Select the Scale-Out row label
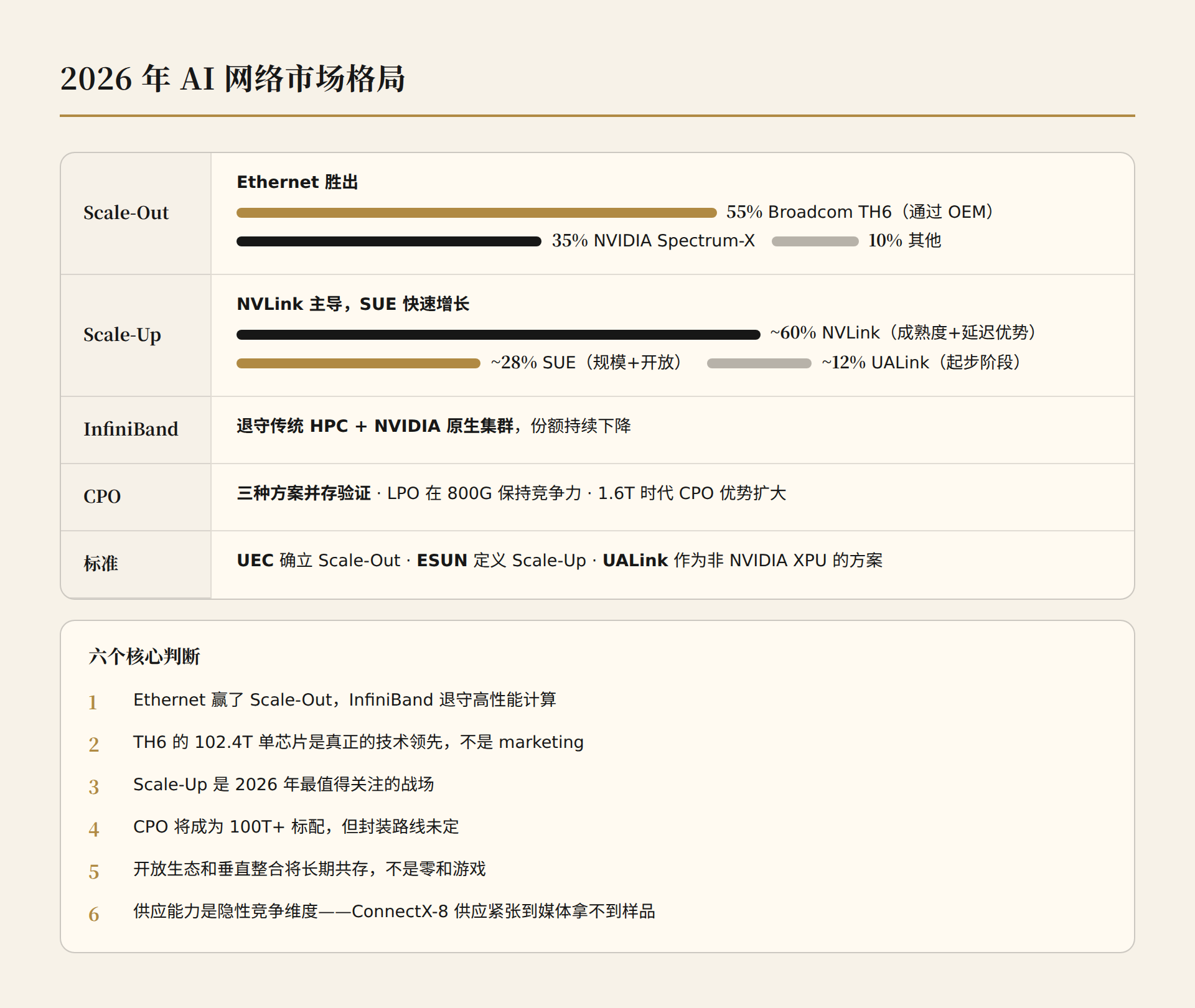The image size is (1195, 1008). point(126,213)
